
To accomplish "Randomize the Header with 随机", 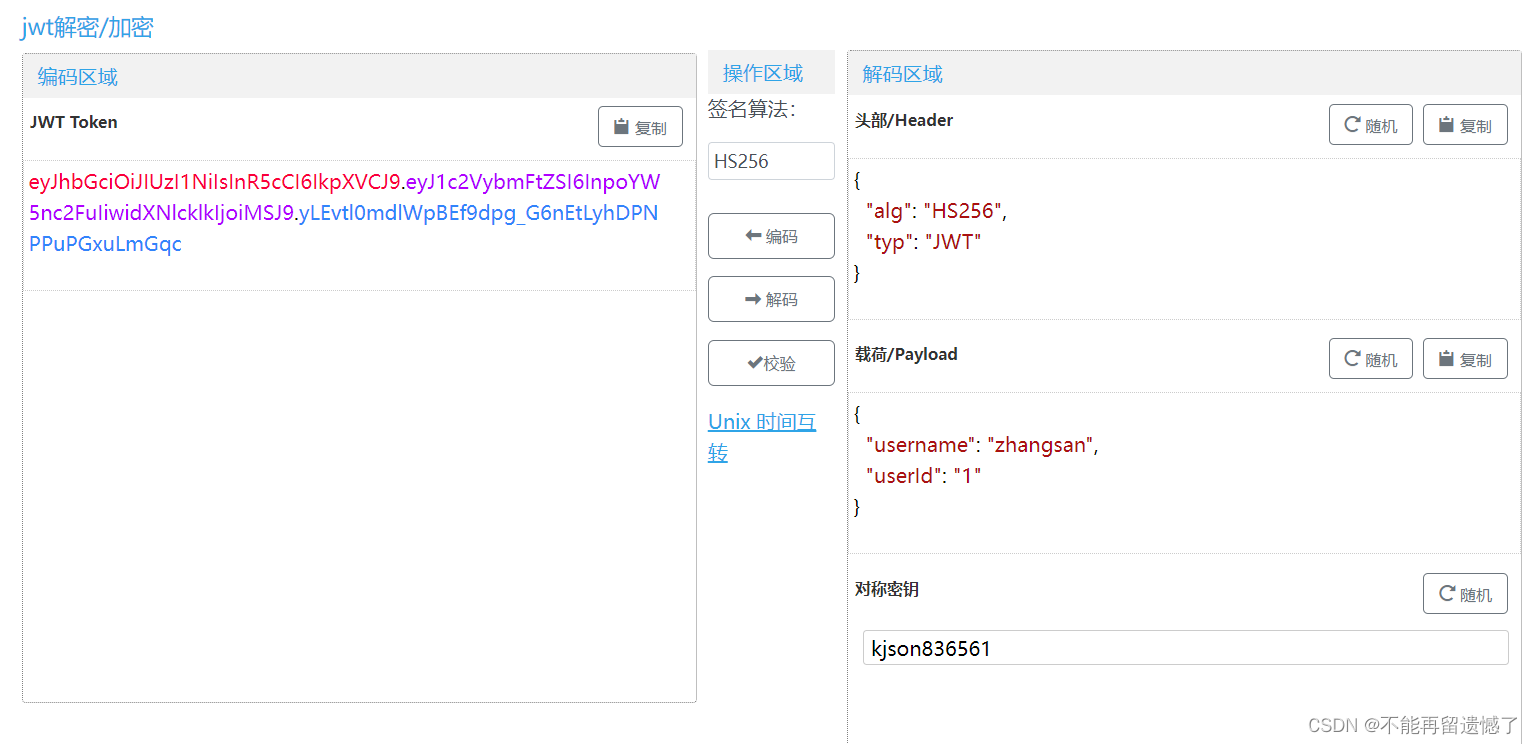I will click(1371, 125).
